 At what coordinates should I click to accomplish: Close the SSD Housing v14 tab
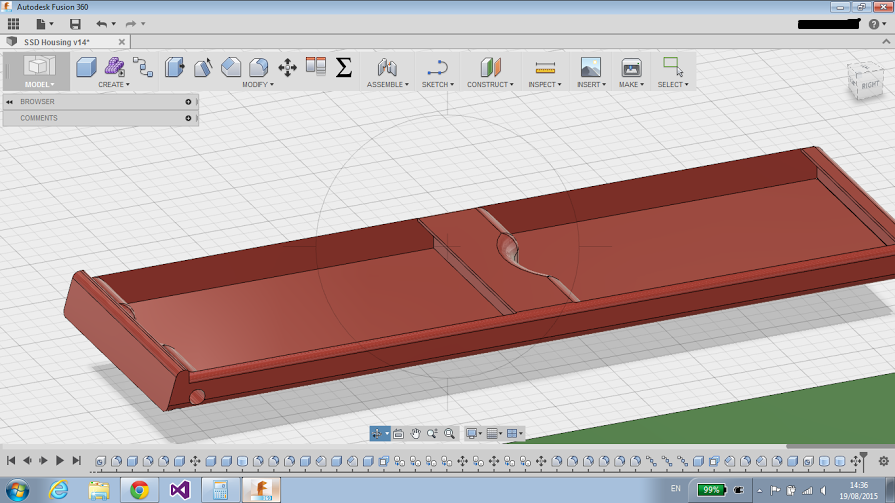click(x=122, y=42)
